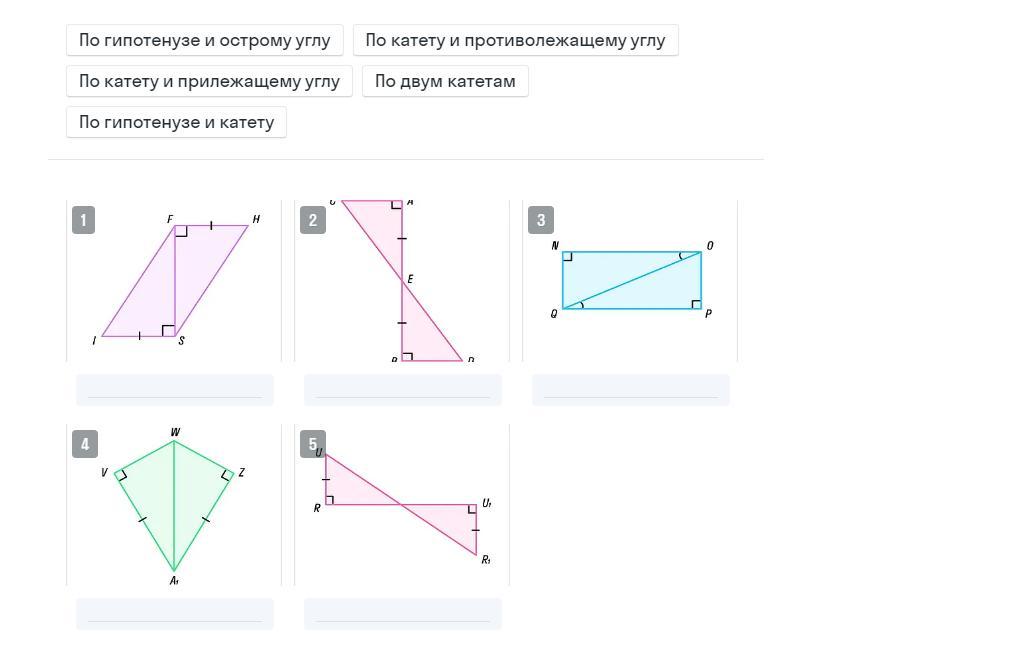Click number badge 4 on kite figure

pos(84,444)
